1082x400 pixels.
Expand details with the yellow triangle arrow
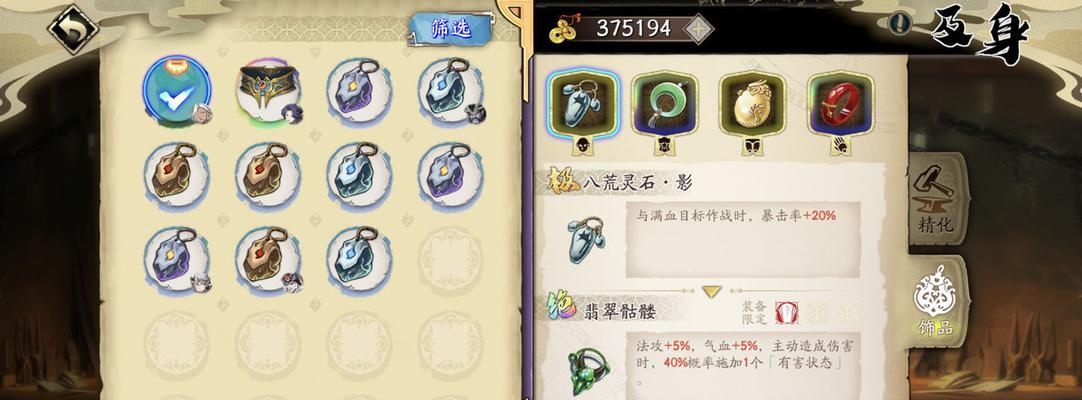tap(712, 292)
